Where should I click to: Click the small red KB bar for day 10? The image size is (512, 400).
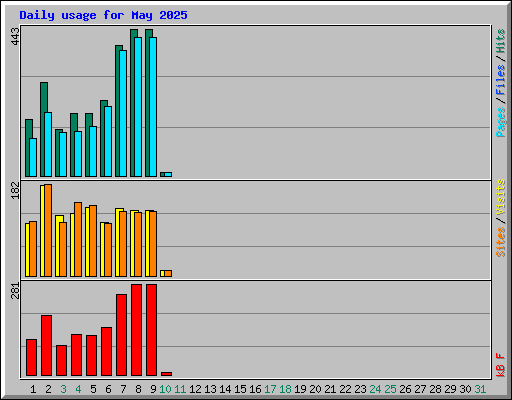pyautogui.click(x=166, y=374)
